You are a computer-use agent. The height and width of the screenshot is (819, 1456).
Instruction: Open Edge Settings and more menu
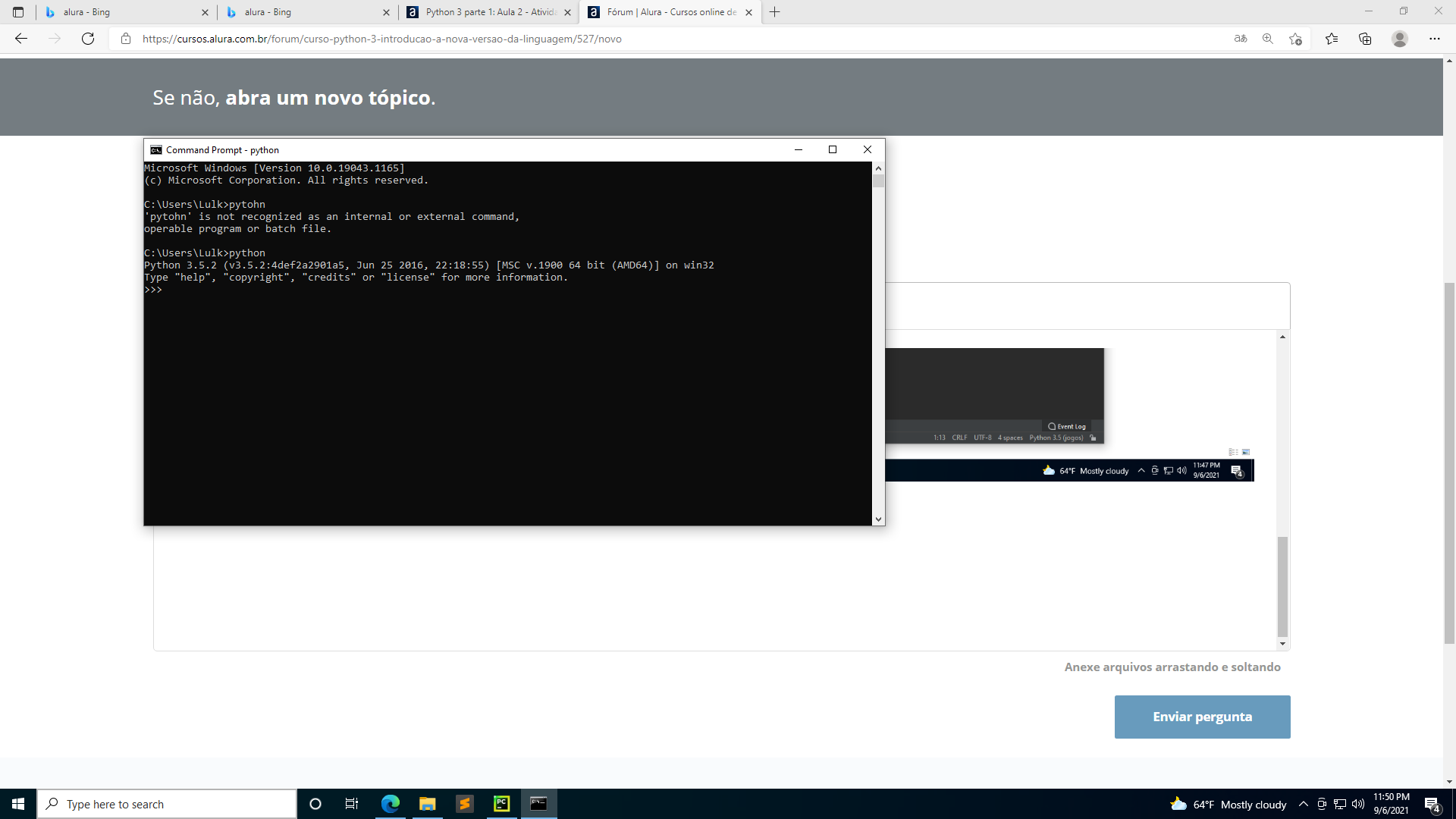(x=1435, y=39)
